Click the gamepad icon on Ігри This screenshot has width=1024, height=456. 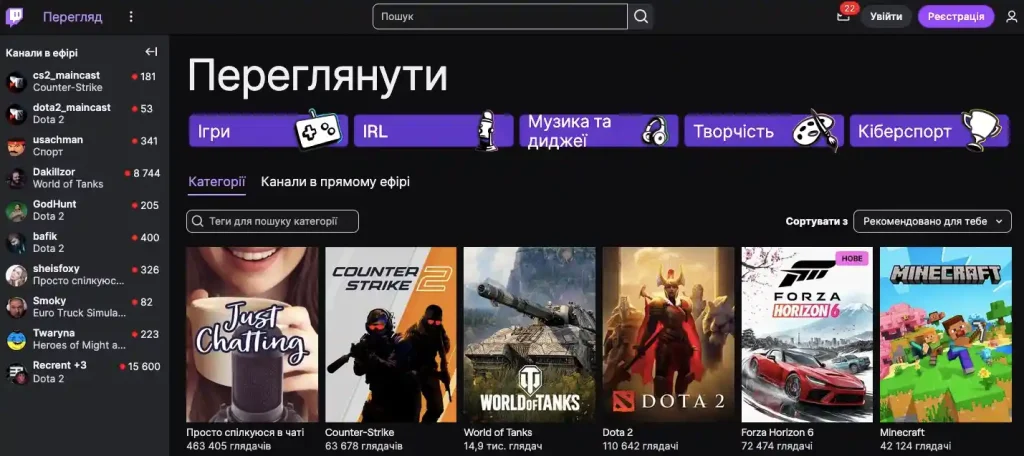[317, 129]
